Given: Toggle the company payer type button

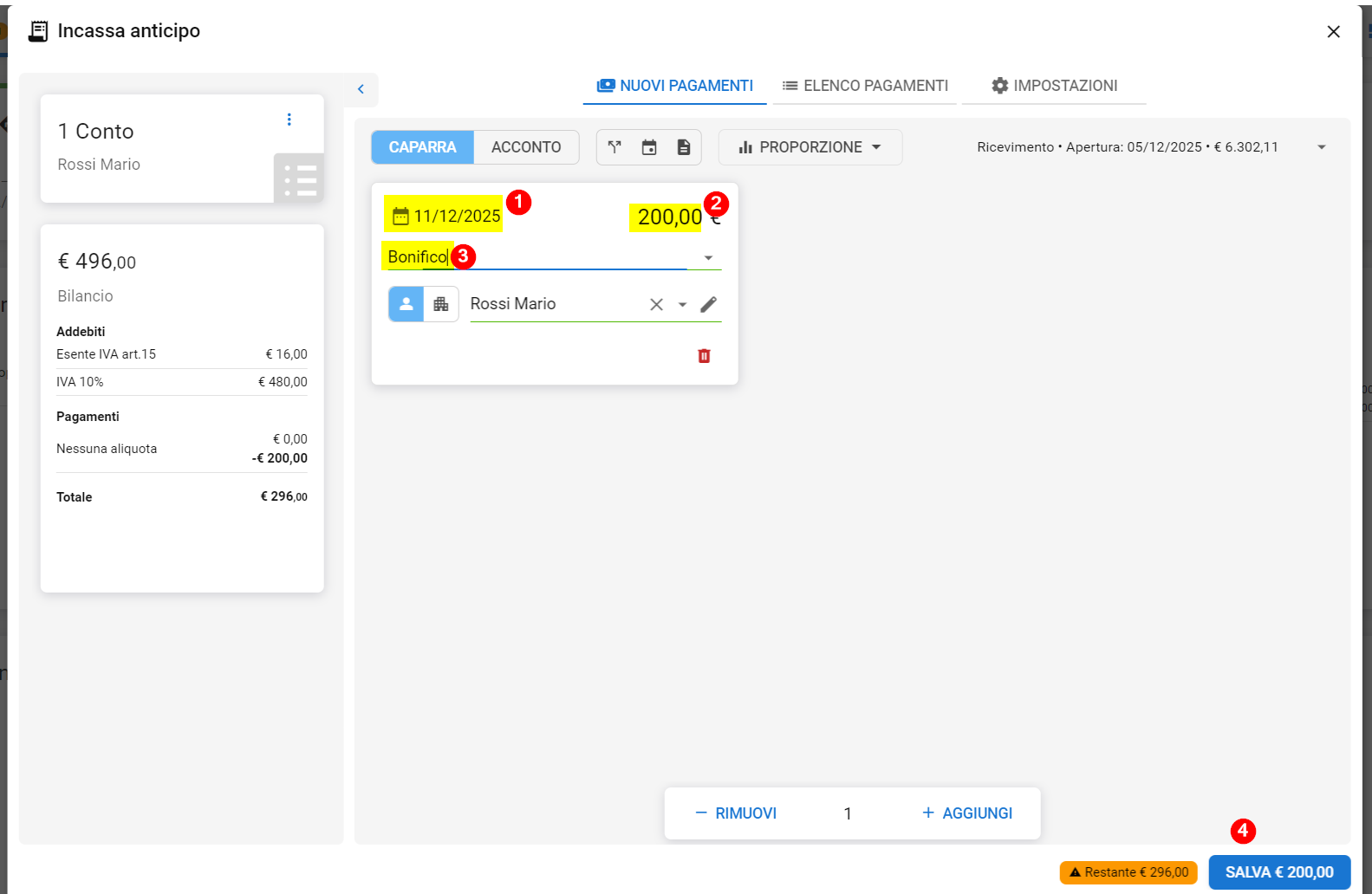Looking at the screenshot, I should click(x=441, y=304).
